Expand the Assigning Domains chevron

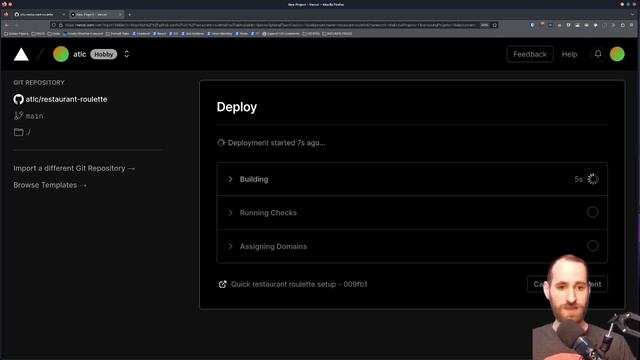[230, 246]
